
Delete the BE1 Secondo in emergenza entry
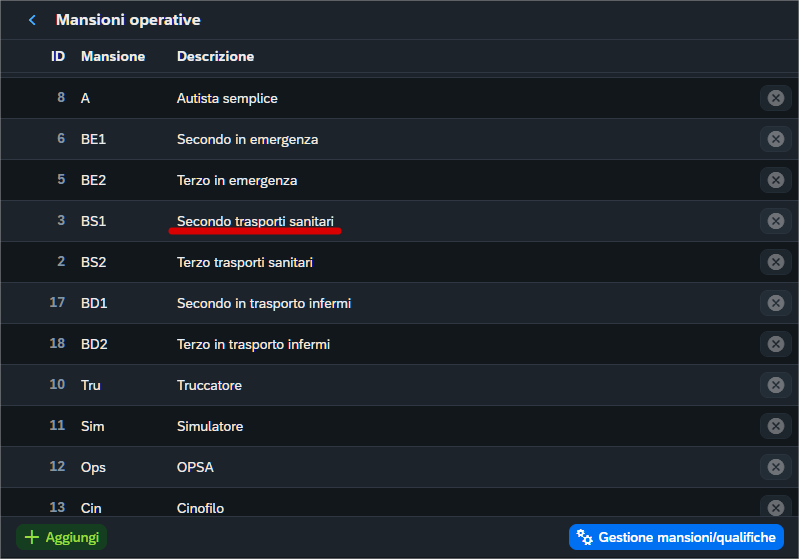pyautogui.click(x=775, y=139)
